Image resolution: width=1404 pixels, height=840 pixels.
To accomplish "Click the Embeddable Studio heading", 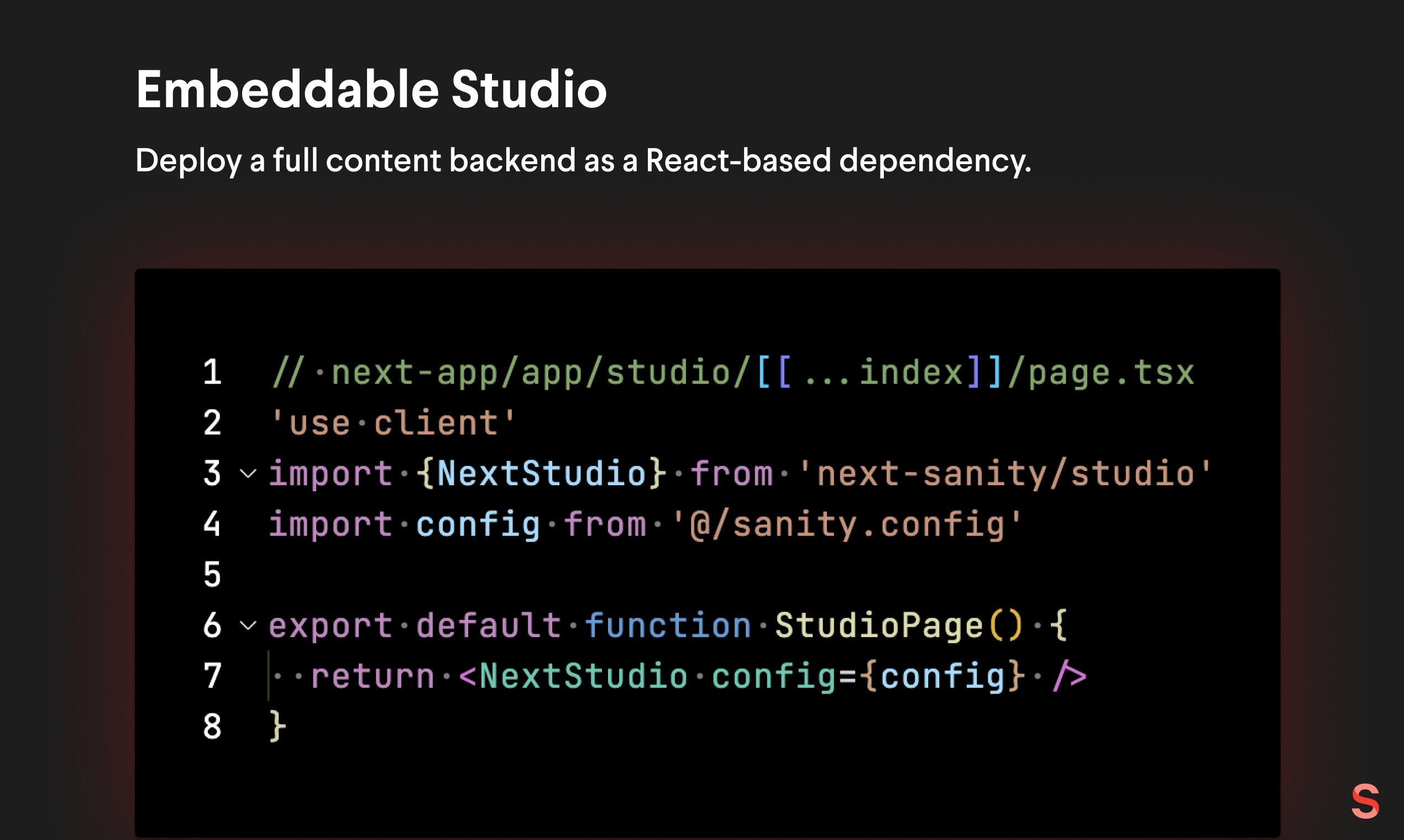I will pyautogui.click(x=371, y=89).
